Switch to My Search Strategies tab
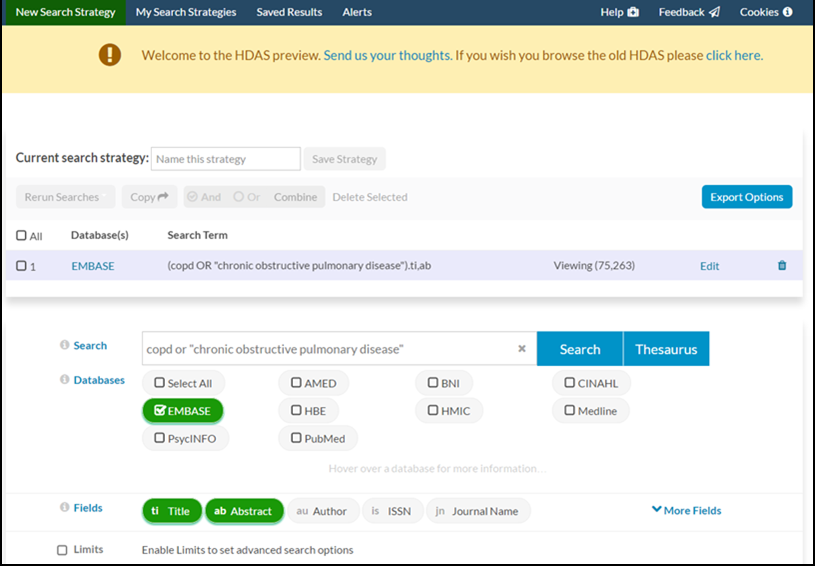The height and width of the screenshot is (566, 815). point(186,12)
